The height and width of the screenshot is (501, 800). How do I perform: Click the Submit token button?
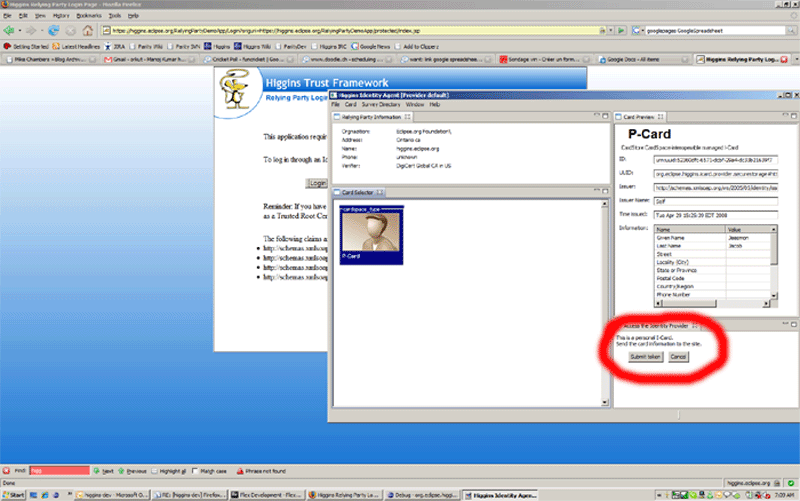645,357
